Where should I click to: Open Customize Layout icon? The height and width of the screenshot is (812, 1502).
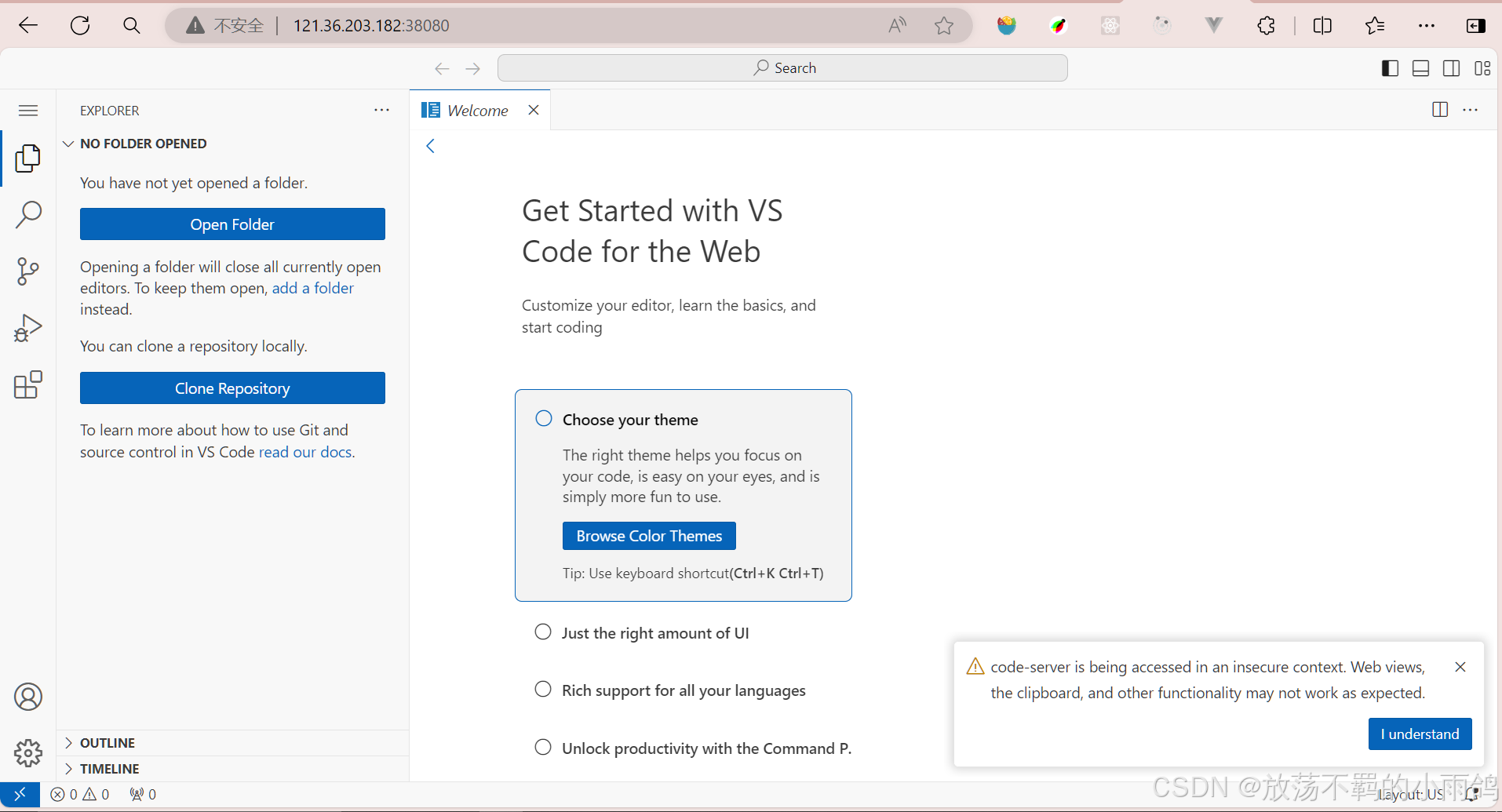pos(1482,68)
